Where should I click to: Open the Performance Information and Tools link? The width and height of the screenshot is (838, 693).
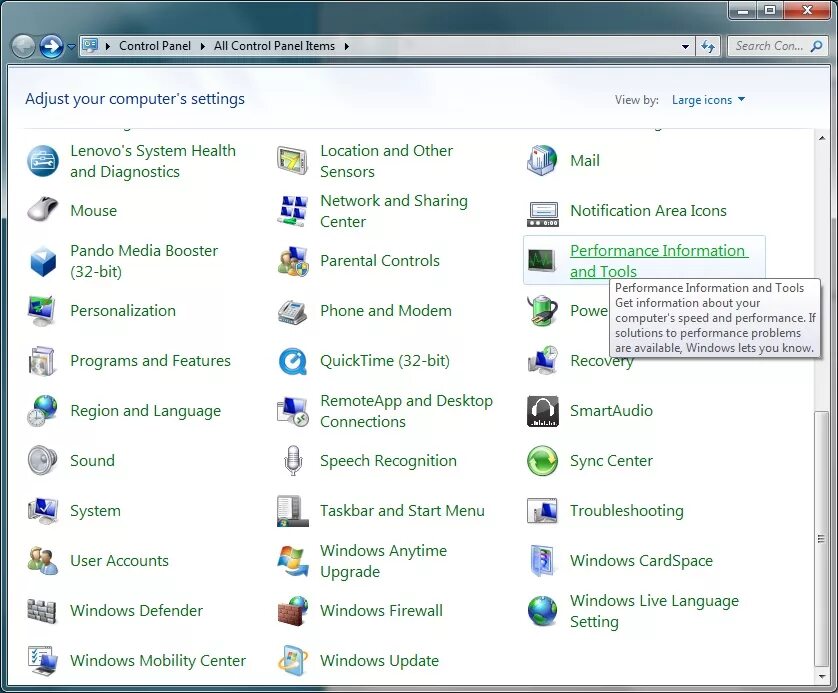pyautogui.click(x=659, y=261)
